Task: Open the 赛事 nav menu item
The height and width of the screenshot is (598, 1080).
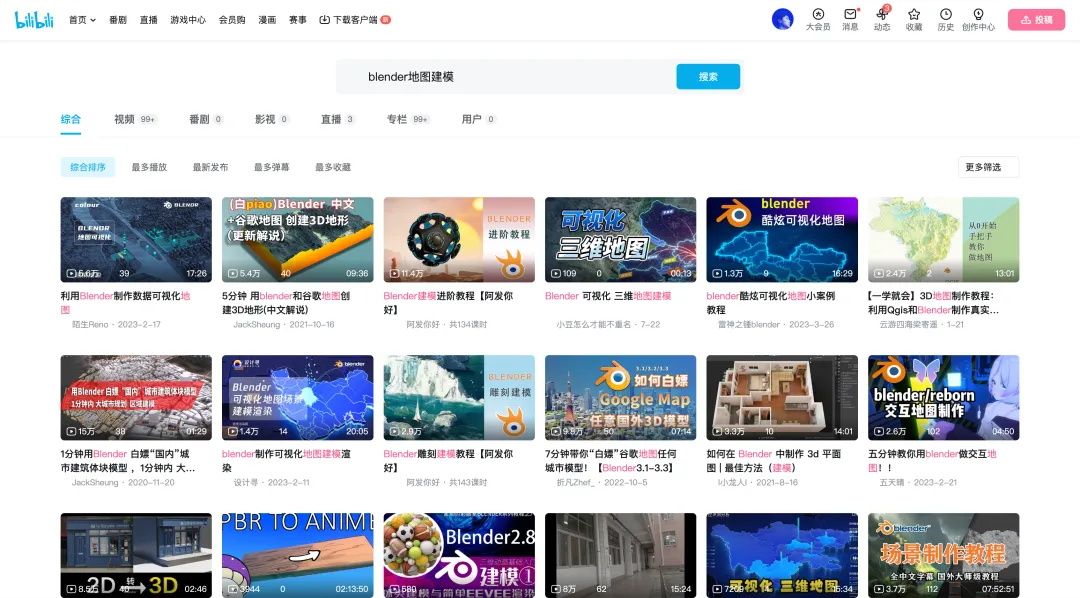Action: coord(298,20)
